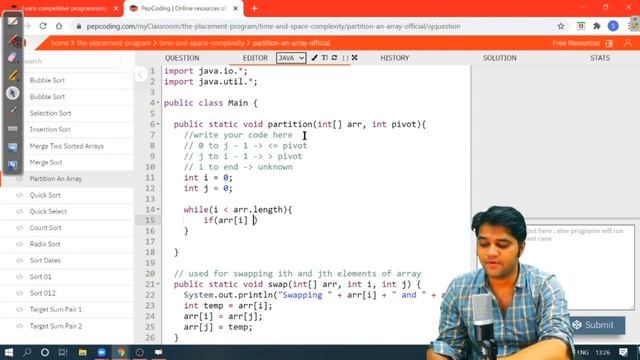Fold the swap method at line 21
The width and height of the screenshot is (640, 360).
click(x=158, y=284)
